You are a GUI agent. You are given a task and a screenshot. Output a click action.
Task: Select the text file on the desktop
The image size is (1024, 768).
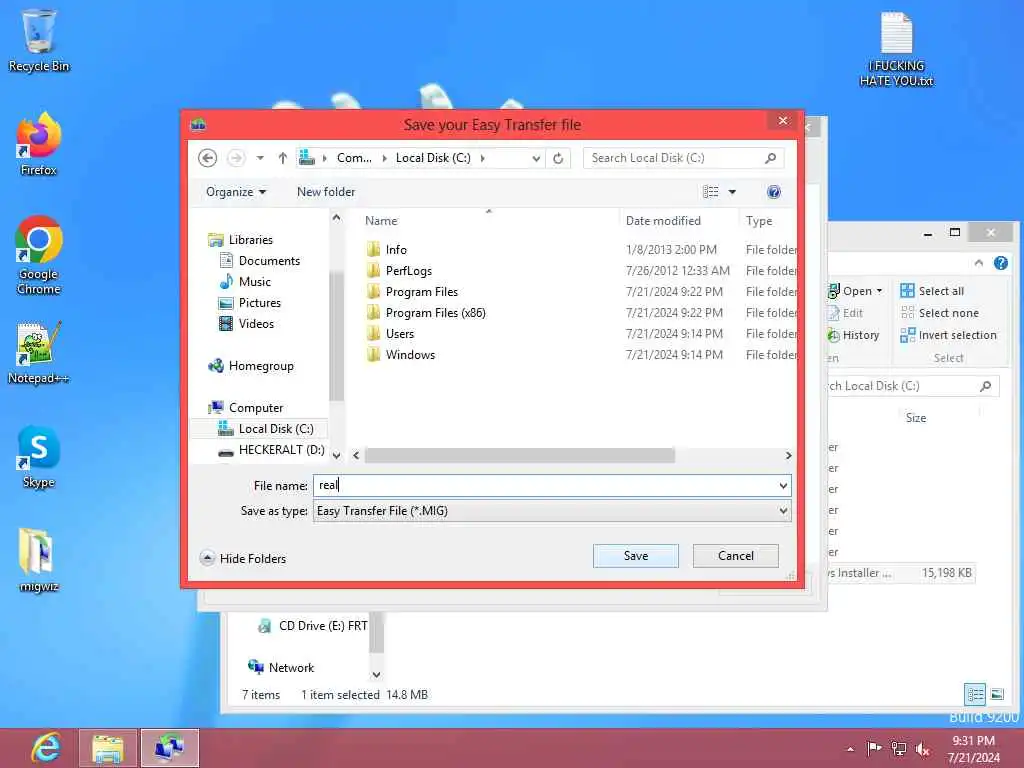(897, 49)
